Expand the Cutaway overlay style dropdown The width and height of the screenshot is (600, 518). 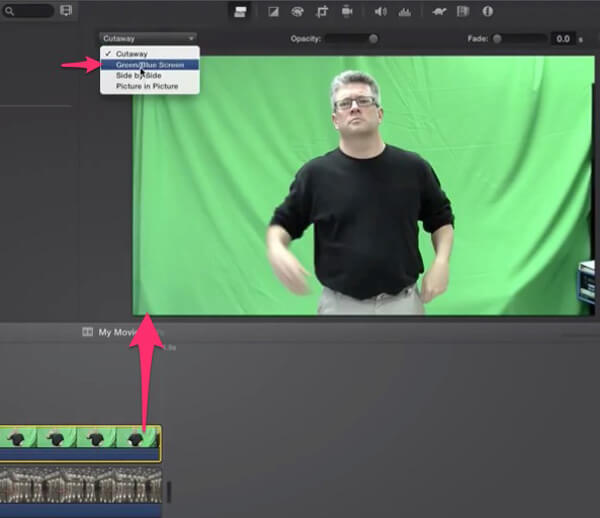[148, 38]
